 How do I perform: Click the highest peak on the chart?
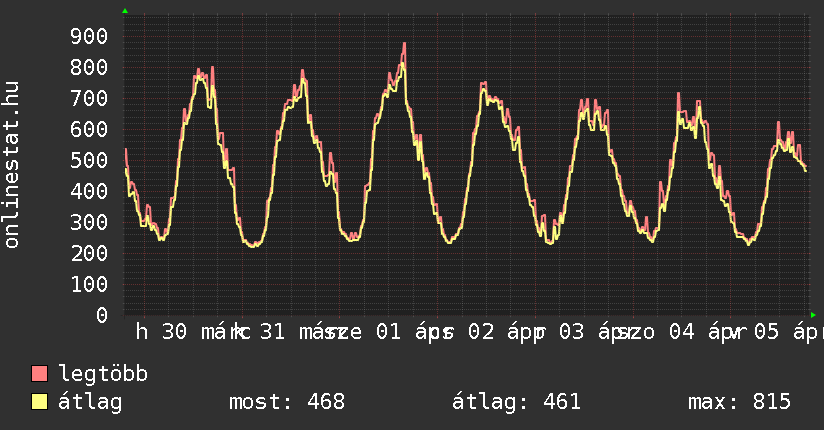point(404,44)
